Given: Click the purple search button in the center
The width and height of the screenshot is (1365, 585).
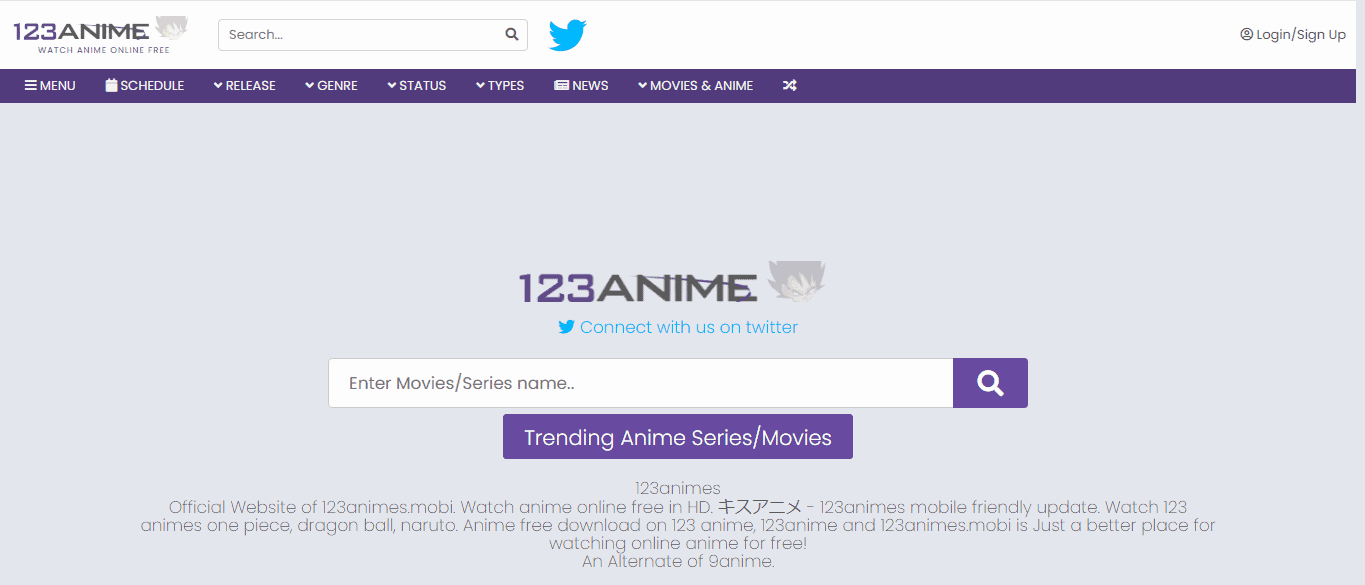Looking at the screenshot, I should pyautogui.click(x=990, y=383).
